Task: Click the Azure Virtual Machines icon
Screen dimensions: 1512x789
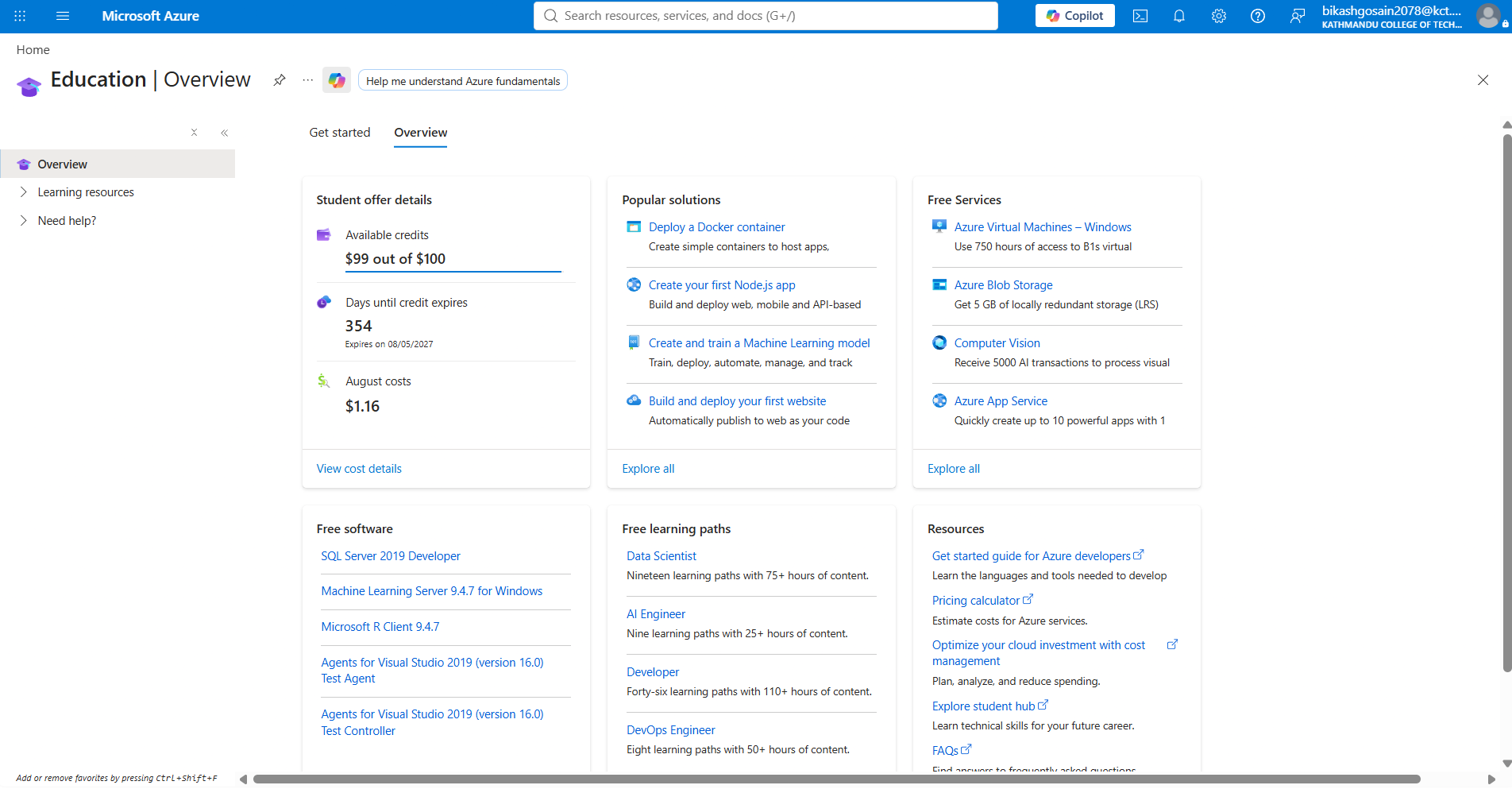Action: coord(939,226)
